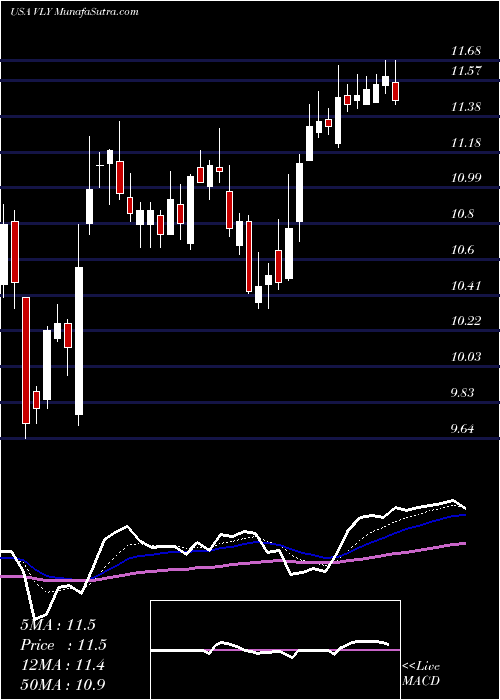Click the Price : 11.5 readout
The height and width of the screenshot is (700, 500).
click(64, 645)
